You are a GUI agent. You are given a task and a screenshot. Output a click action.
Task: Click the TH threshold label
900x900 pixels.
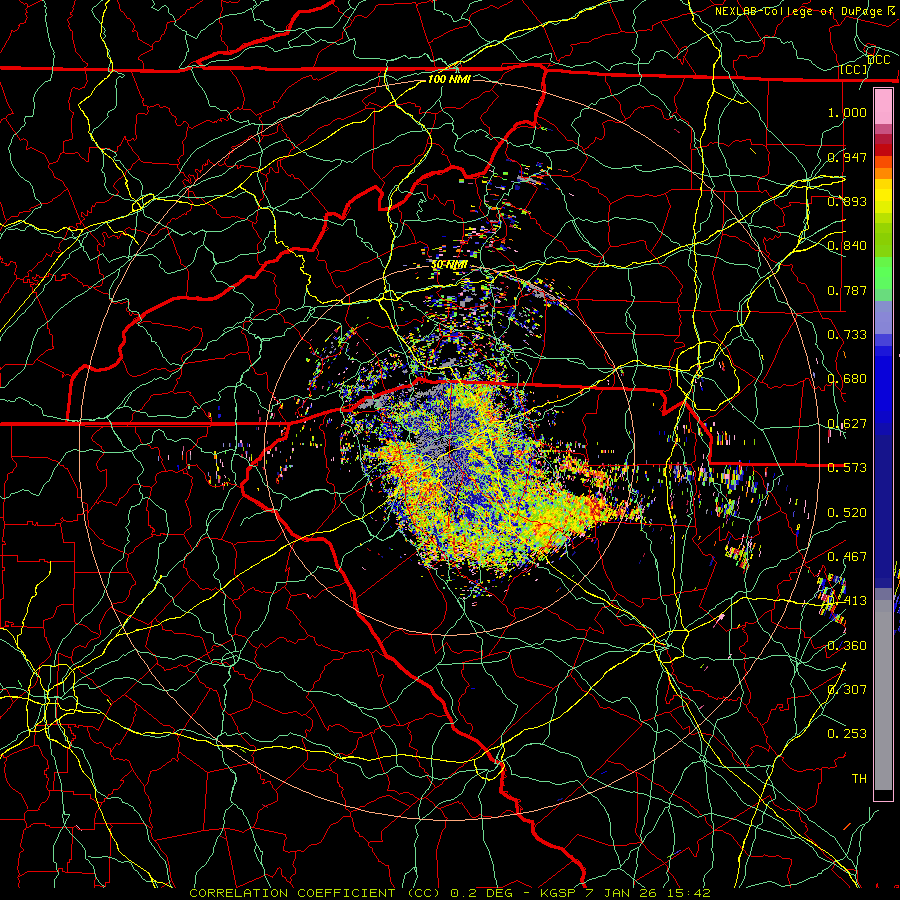[859, 778]
